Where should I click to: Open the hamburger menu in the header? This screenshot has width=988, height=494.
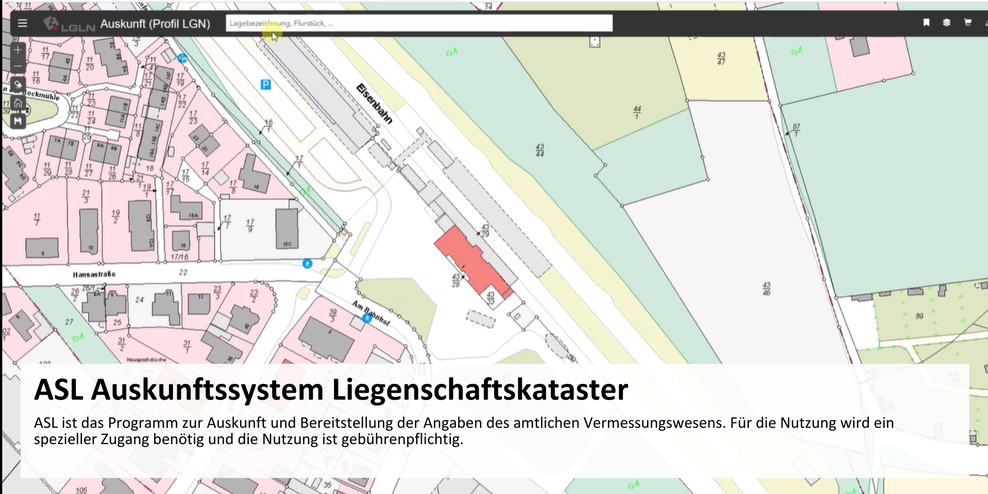coord(23,24)
